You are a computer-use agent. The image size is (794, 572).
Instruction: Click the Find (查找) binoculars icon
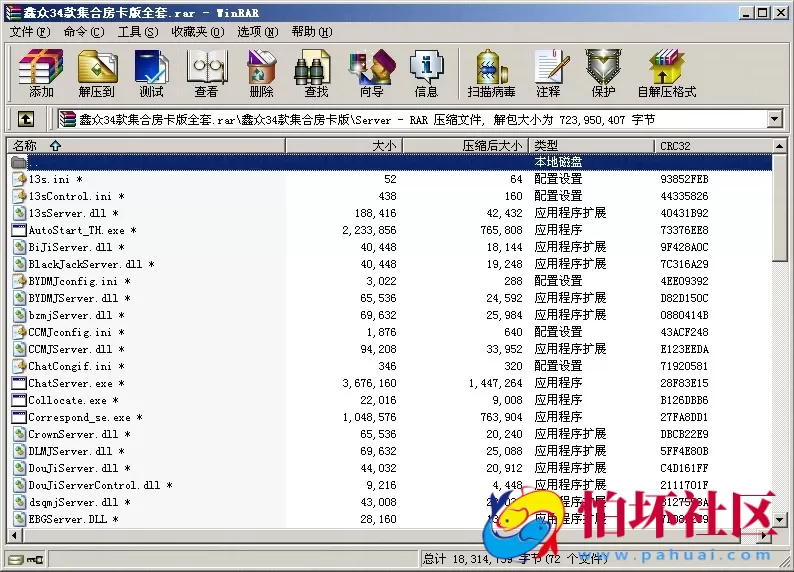(316, 72)
